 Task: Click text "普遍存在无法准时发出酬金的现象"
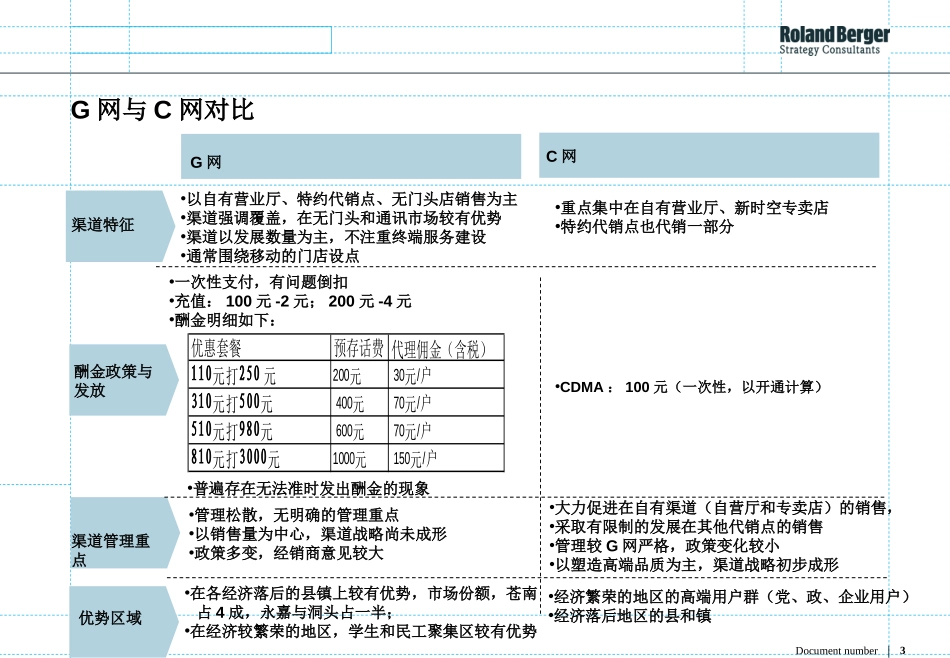[311, 488]
